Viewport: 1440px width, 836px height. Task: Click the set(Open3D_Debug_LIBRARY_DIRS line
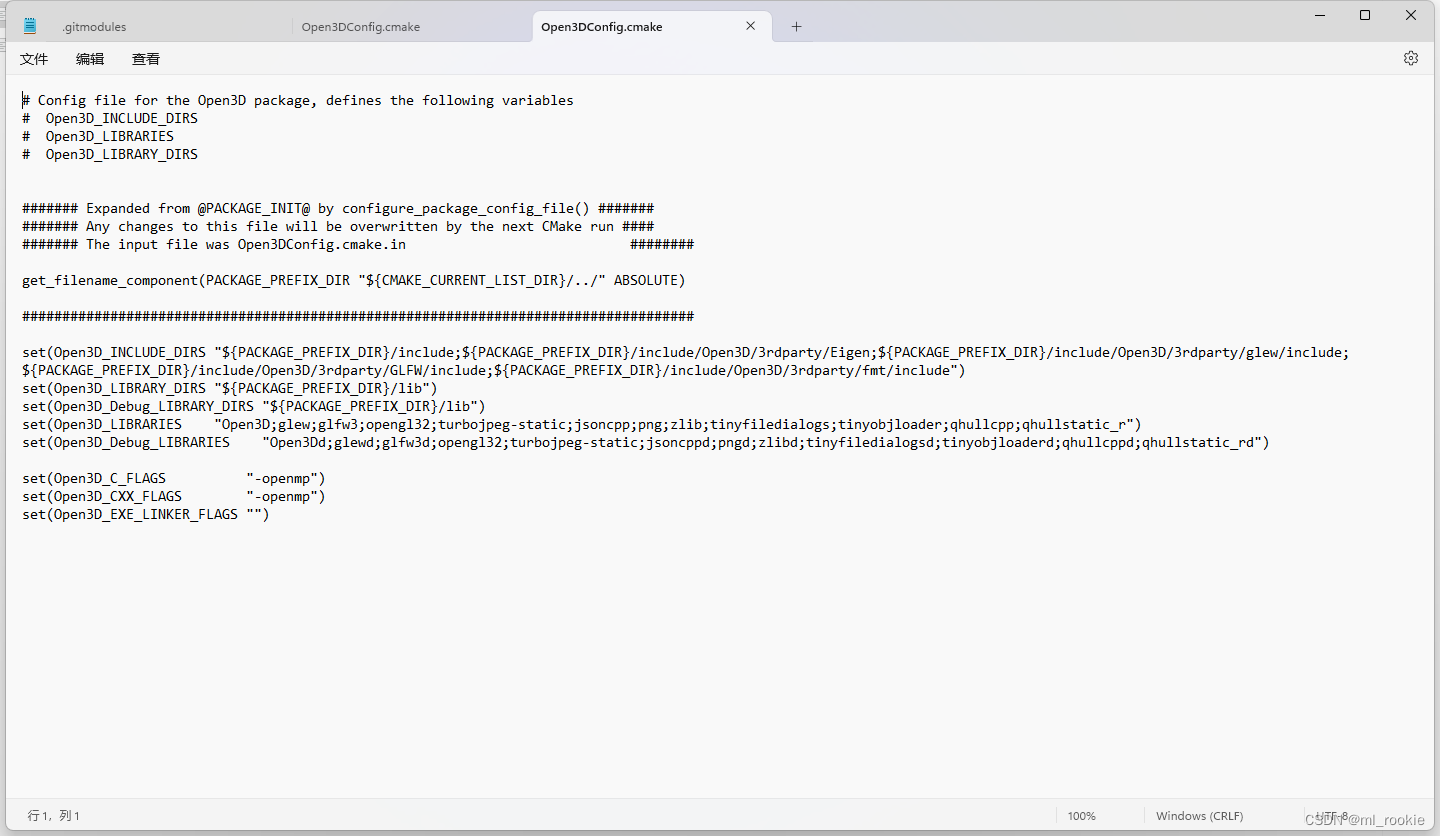point(254,406)
